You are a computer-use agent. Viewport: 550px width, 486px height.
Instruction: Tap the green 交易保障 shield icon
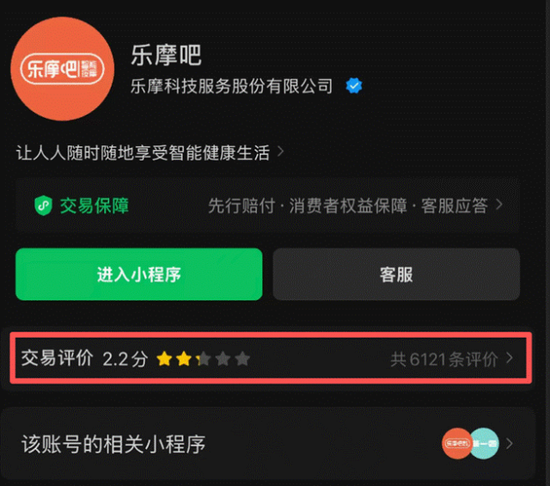(43, 205)
